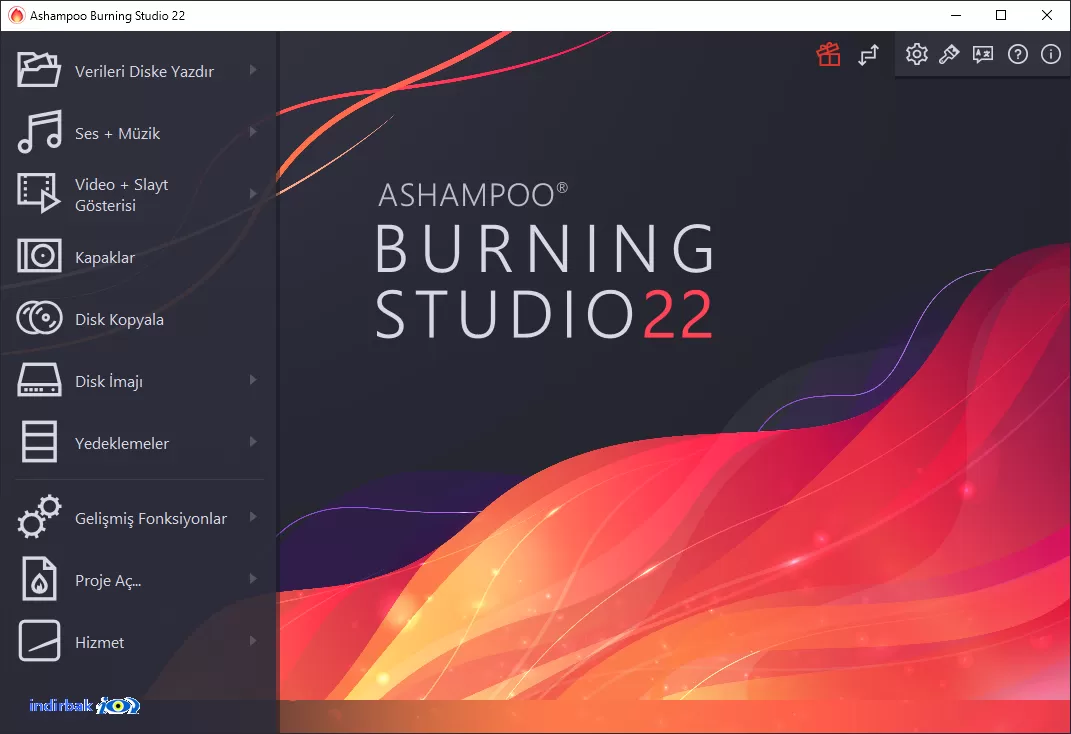The width and height of the screenshot is (1071, 734).
Task: Open settings via the gear icon
Action: pos(917,54)
